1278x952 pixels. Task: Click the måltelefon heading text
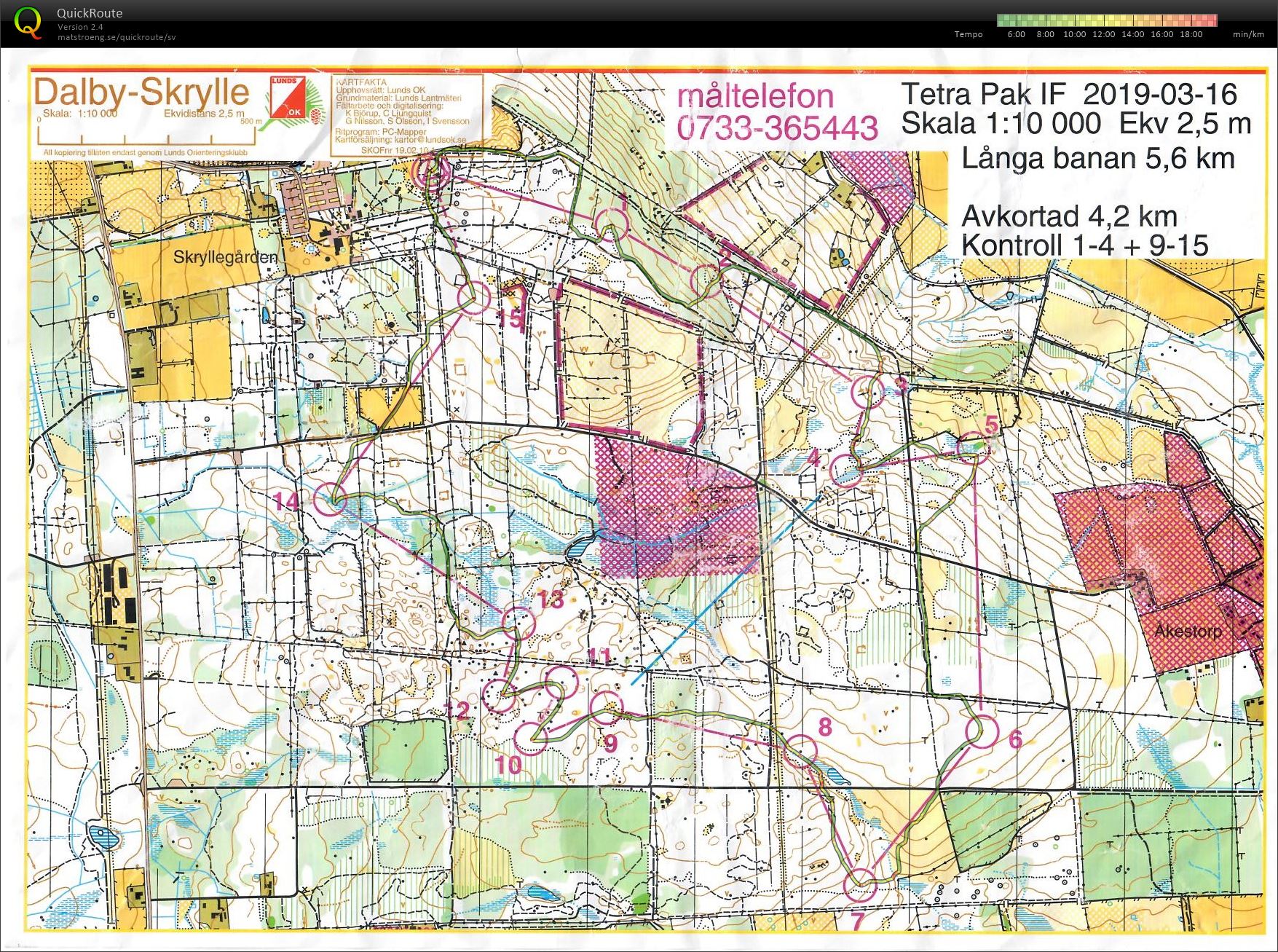(755, 96)
